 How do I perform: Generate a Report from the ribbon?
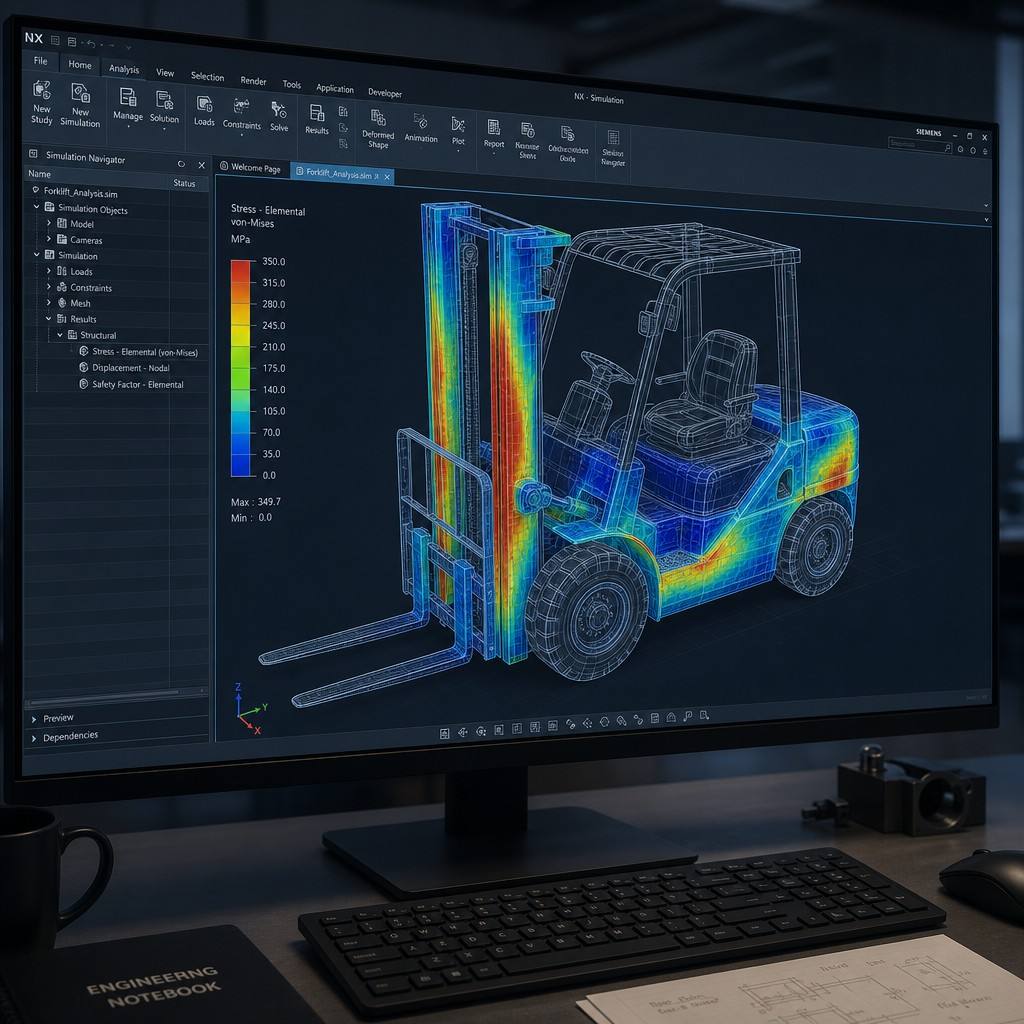pos(494,134)
